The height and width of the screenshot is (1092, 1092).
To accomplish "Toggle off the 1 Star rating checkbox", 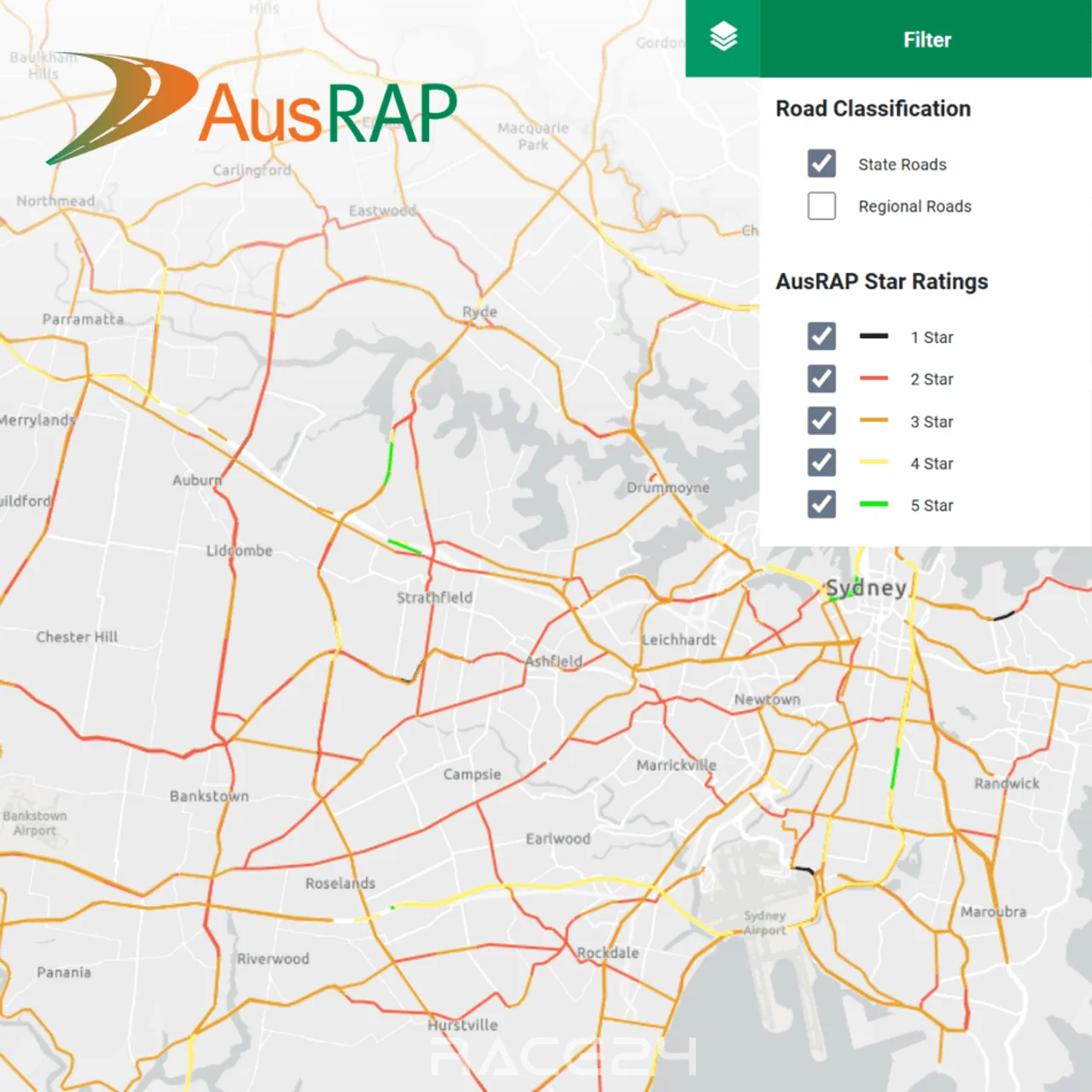I will pos(822,336).
